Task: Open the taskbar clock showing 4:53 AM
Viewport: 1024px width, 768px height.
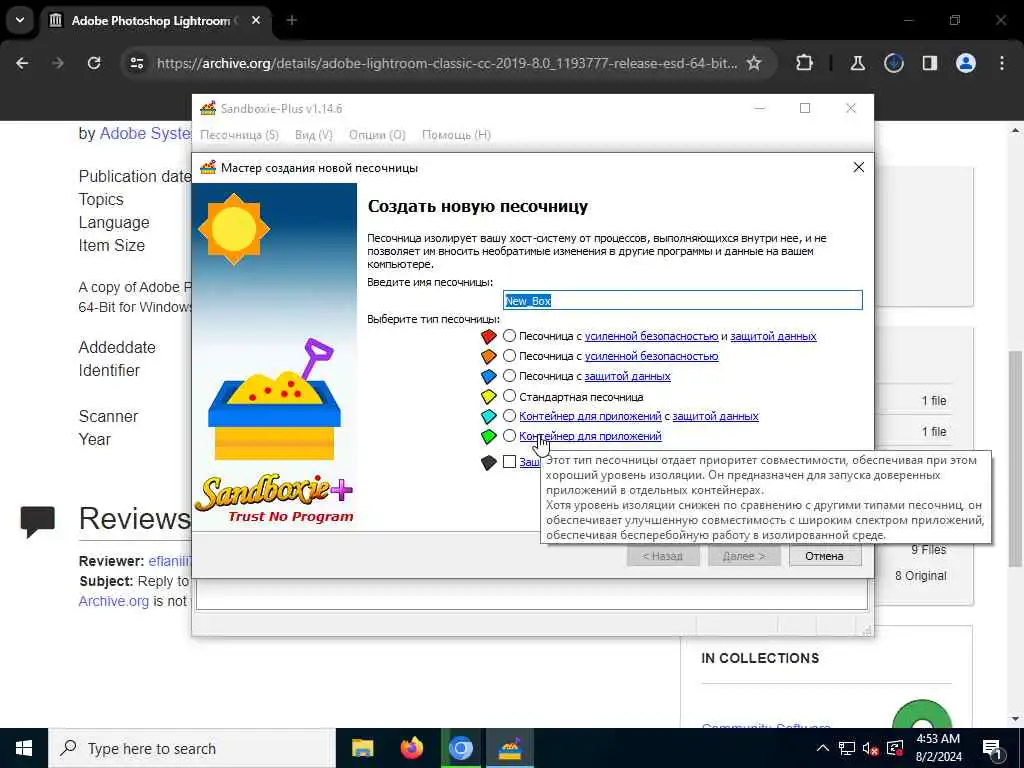Action: pyautogui.click(x=938, y=748)
